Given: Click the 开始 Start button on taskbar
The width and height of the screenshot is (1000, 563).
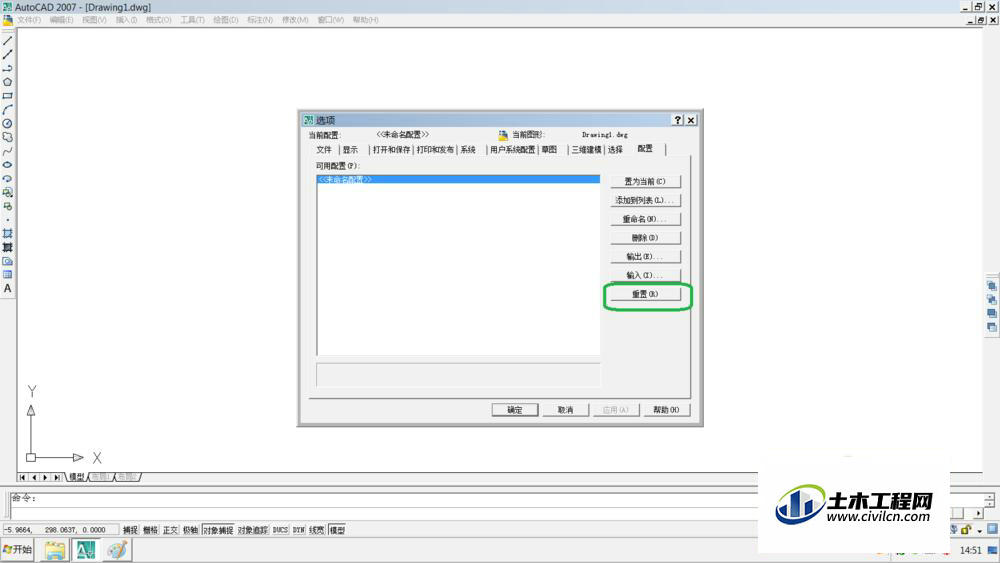Looking at the screenshot, I should [x=17, y=550].
